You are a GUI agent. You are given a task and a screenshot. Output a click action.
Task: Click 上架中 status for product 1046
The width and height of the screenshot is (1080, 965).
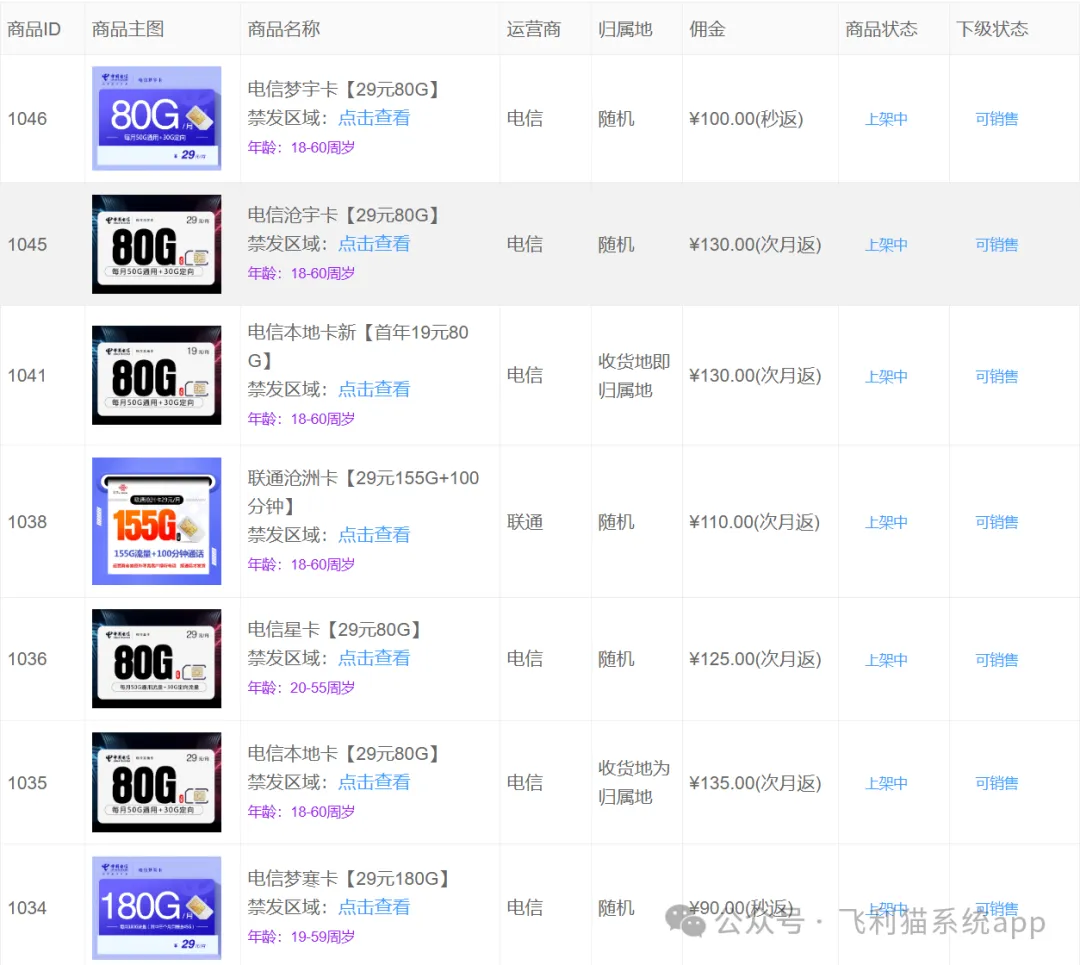coord(886,119)
